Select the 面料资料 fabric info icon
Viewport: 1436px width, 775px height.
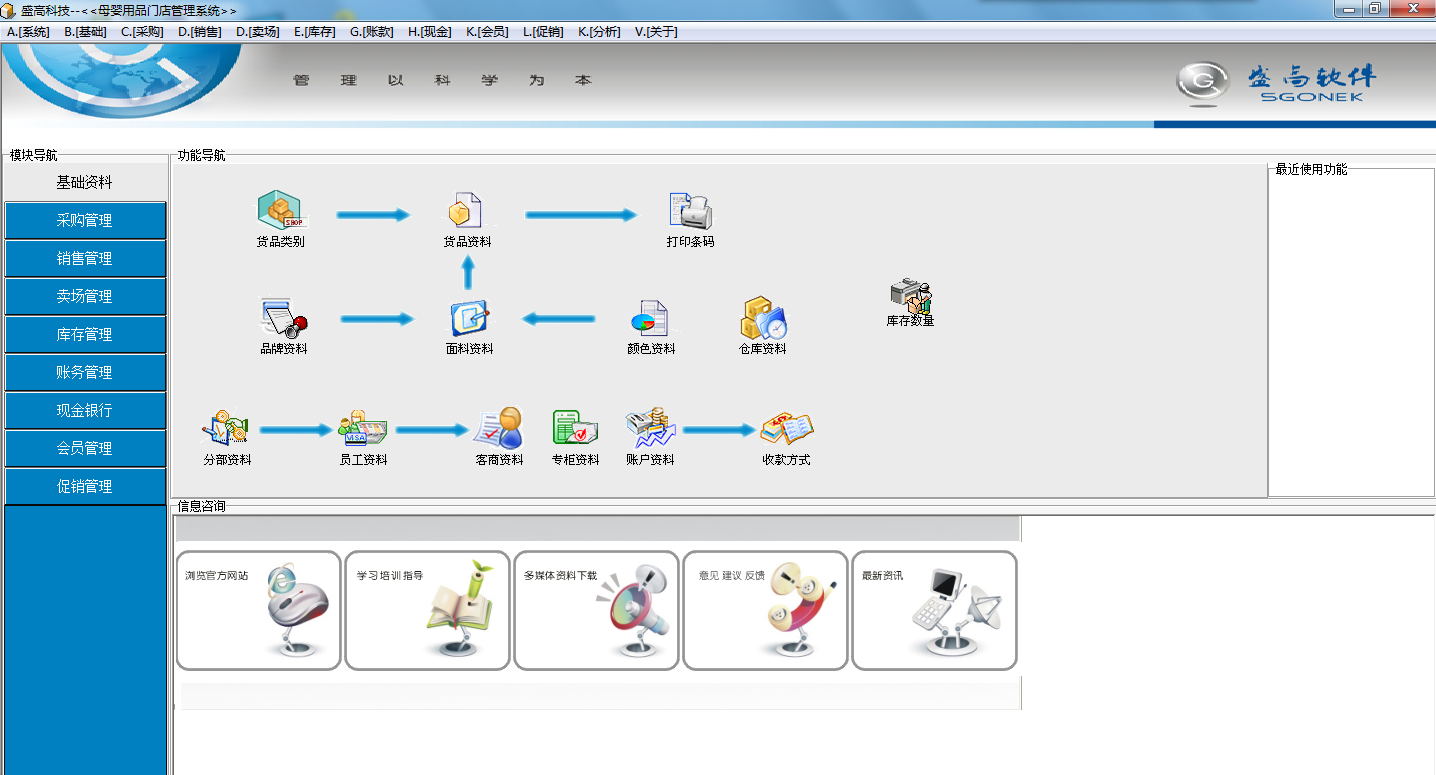coord(469,319)
